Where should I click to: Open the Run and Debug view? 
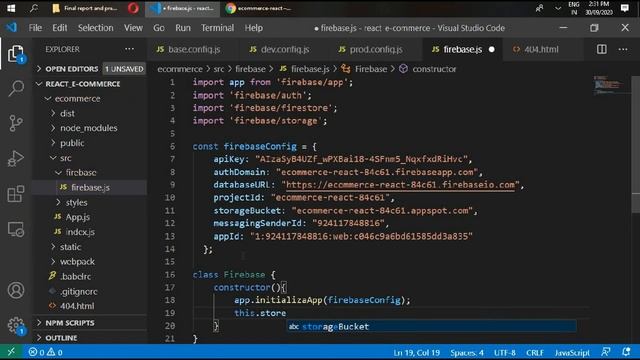(16, 158)
